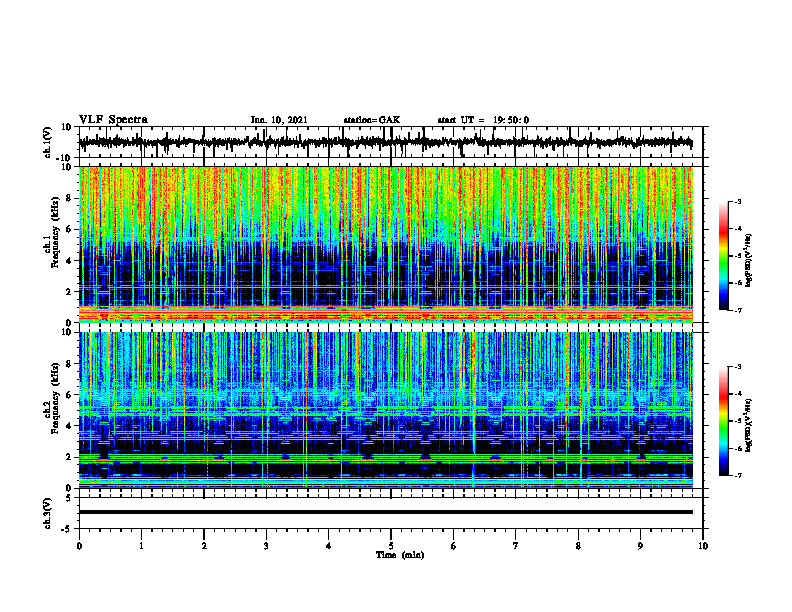This screenshot has height=612, width=792.
Task: Click the "6" tick on the time axis
Action: (454, 546)
